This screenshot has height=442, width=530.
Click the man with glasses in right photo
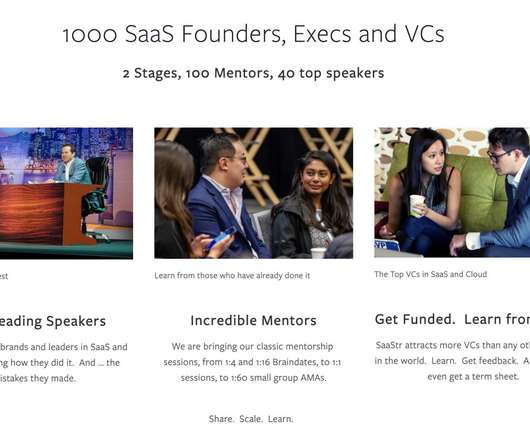(x=497, y=189)
